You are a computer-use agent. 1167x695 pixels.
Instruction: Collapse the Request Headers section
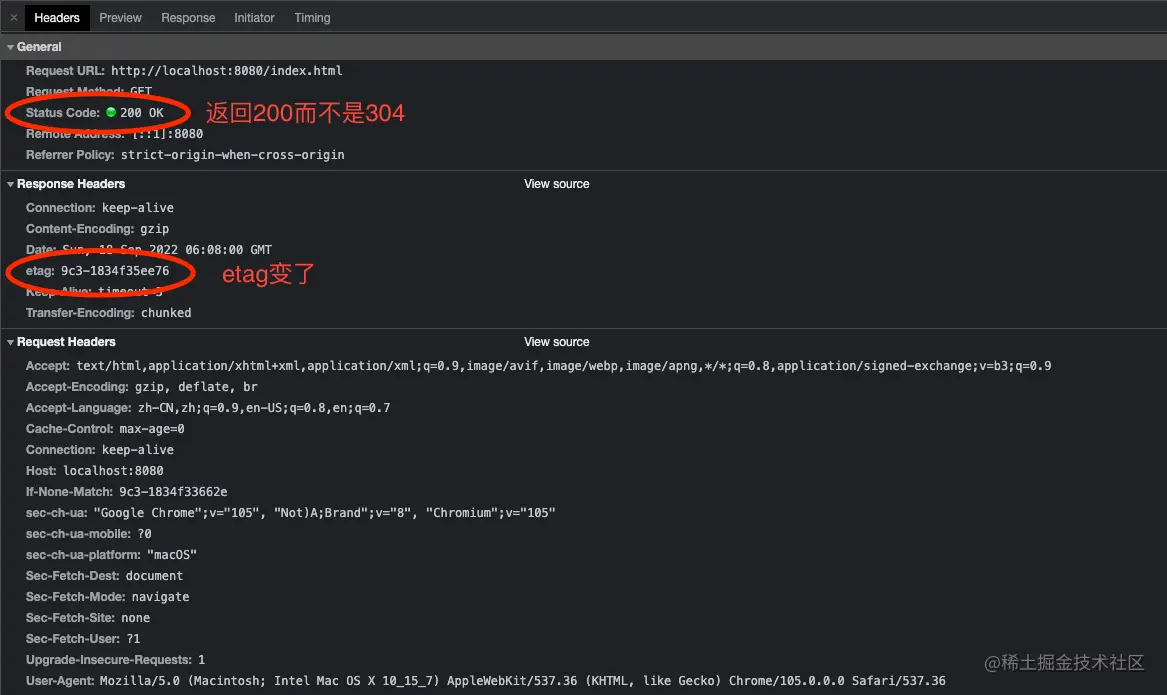point(10,342)
